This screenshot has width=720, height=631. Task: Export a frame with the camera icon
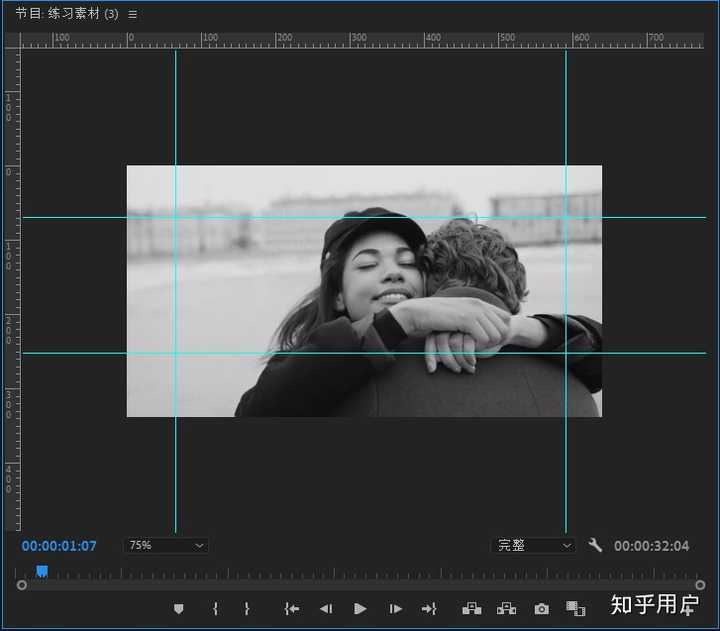tap(541, 609)
